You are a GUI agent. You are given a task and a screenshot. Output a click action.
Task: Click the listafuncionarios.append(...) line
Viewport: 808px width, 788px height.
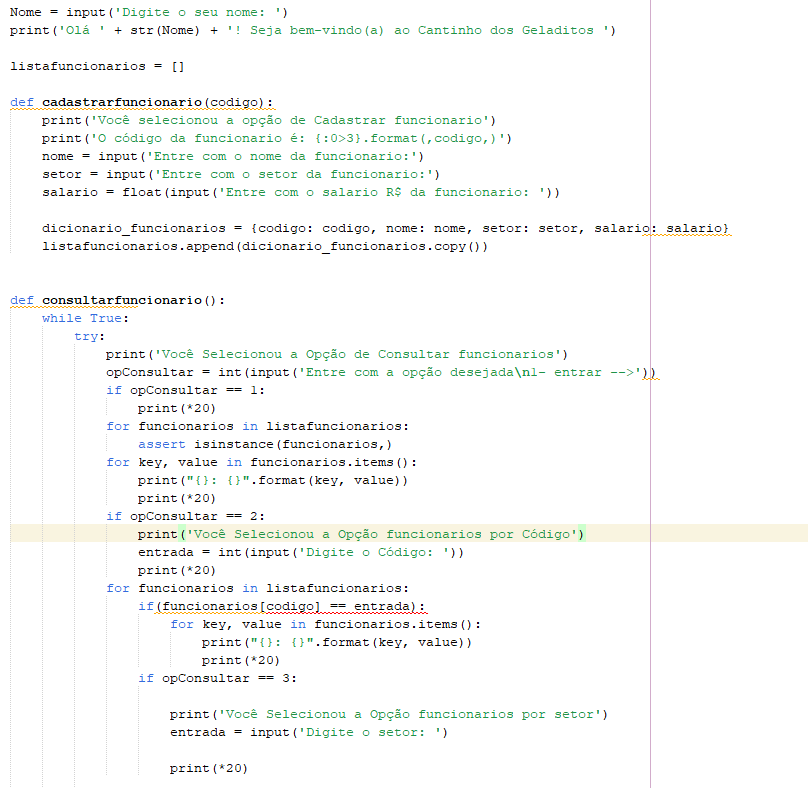pos(265,247)
